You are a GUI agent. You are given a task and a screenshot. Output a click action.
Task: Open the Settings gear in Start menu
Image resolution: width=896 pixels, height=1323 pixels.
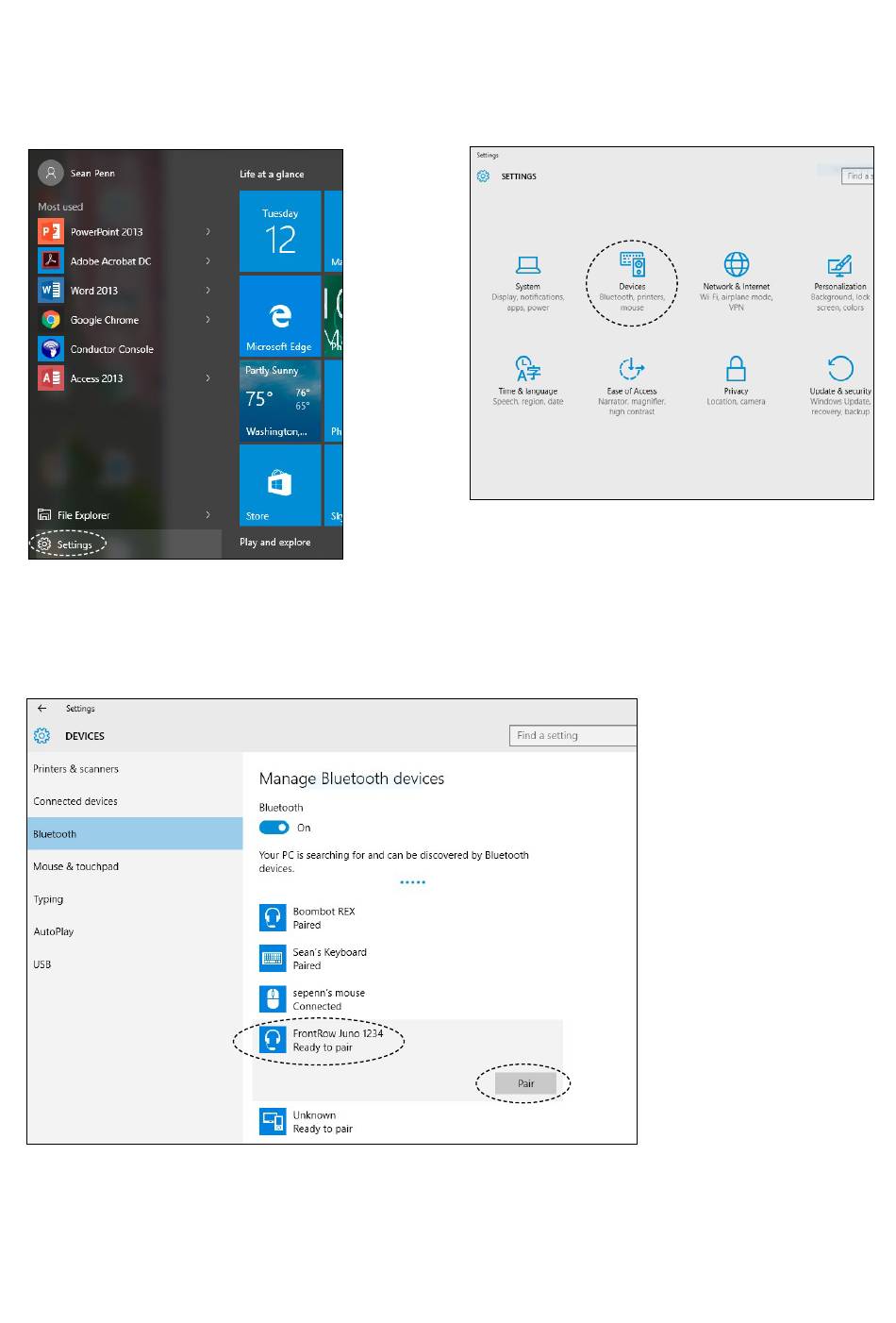point(44,544)
